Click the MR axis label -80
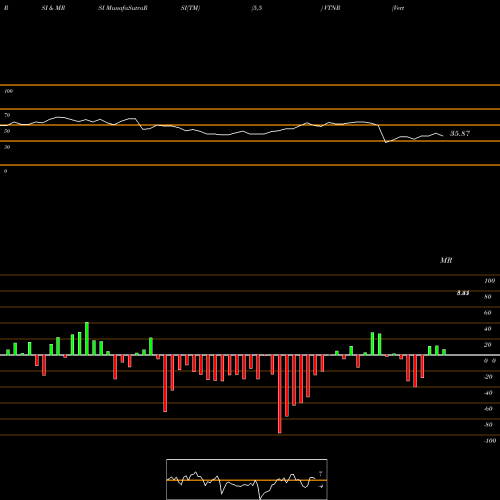500x500 pixels. point(488,425)
